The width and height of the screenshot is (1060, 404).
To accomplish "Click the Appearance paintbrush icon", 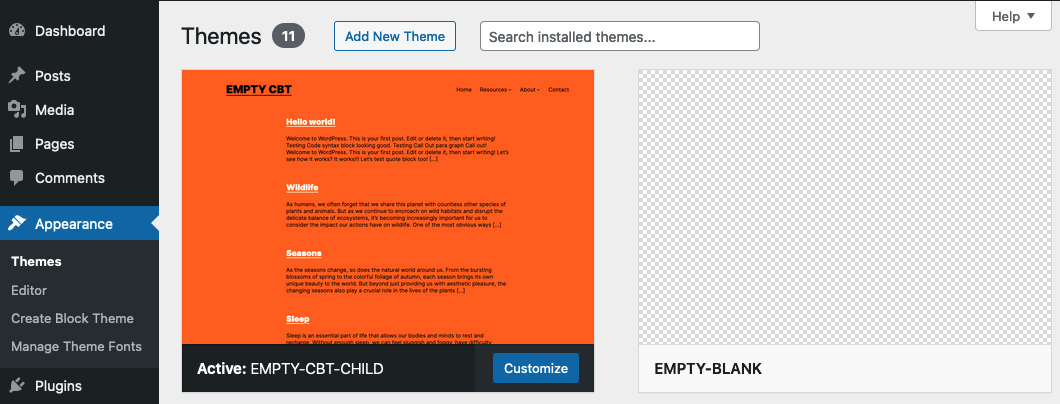I will pyautogui.click(x=17, y=224).
